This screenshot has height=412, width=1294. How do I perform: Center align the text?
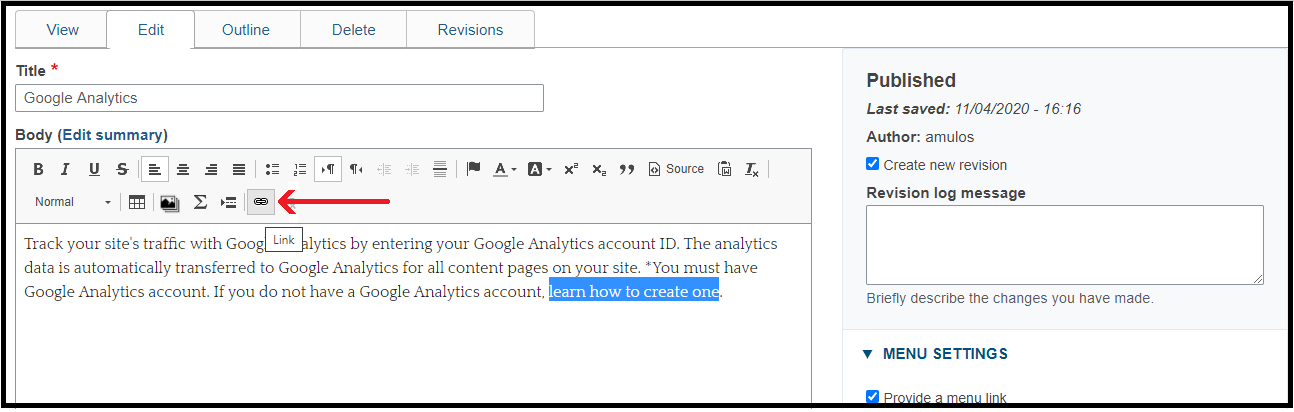183,169
